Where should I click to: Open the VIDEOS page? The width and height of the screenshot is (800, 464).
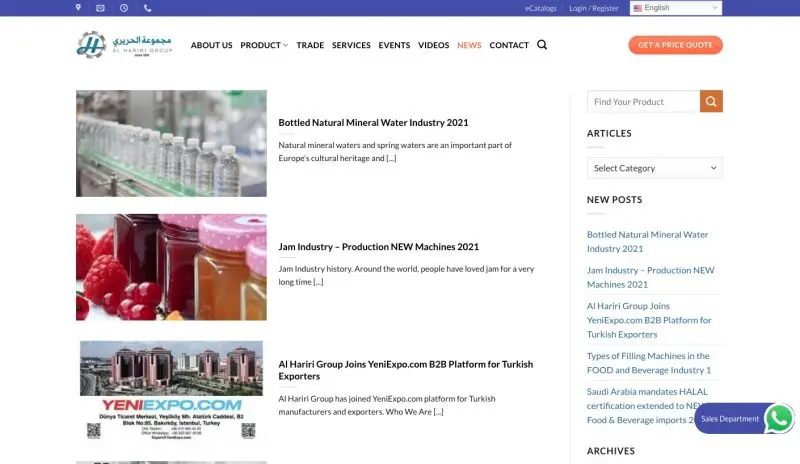tap(434, 45)
